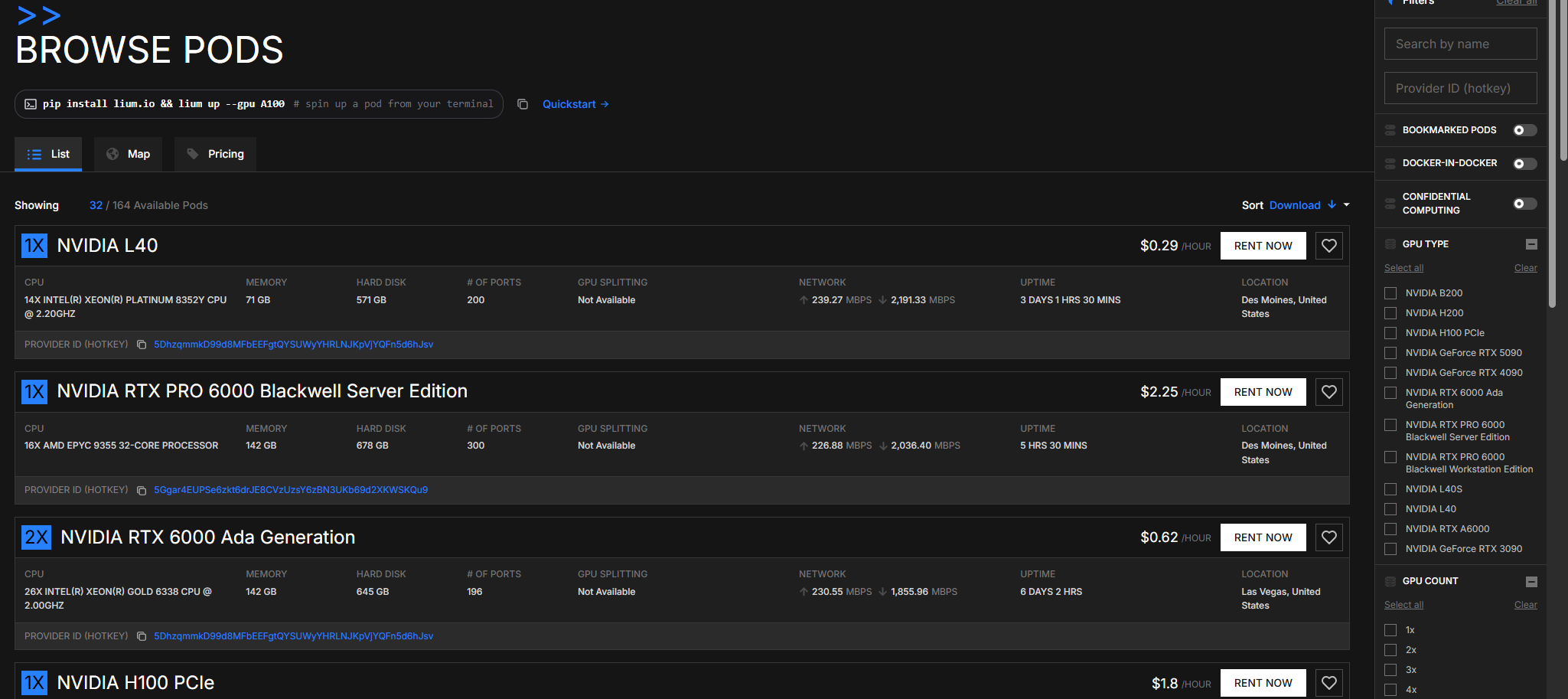Switch to the Pricing tab

[215, 154]
